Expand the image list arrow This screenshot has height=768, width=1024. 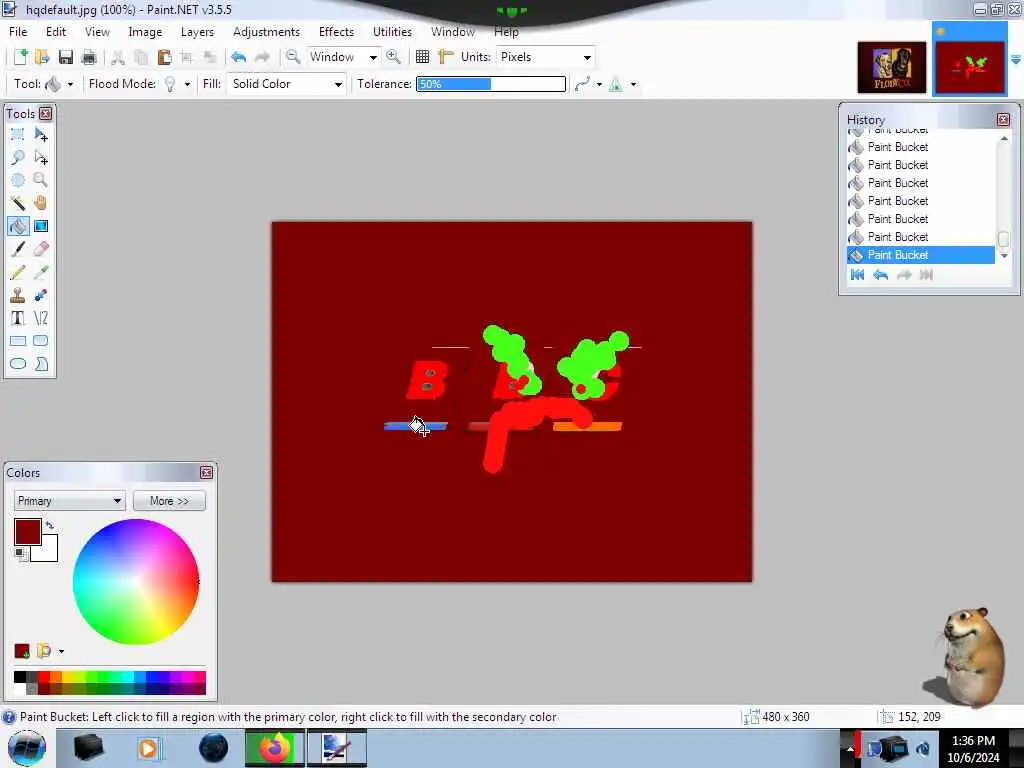[1016, 59]
